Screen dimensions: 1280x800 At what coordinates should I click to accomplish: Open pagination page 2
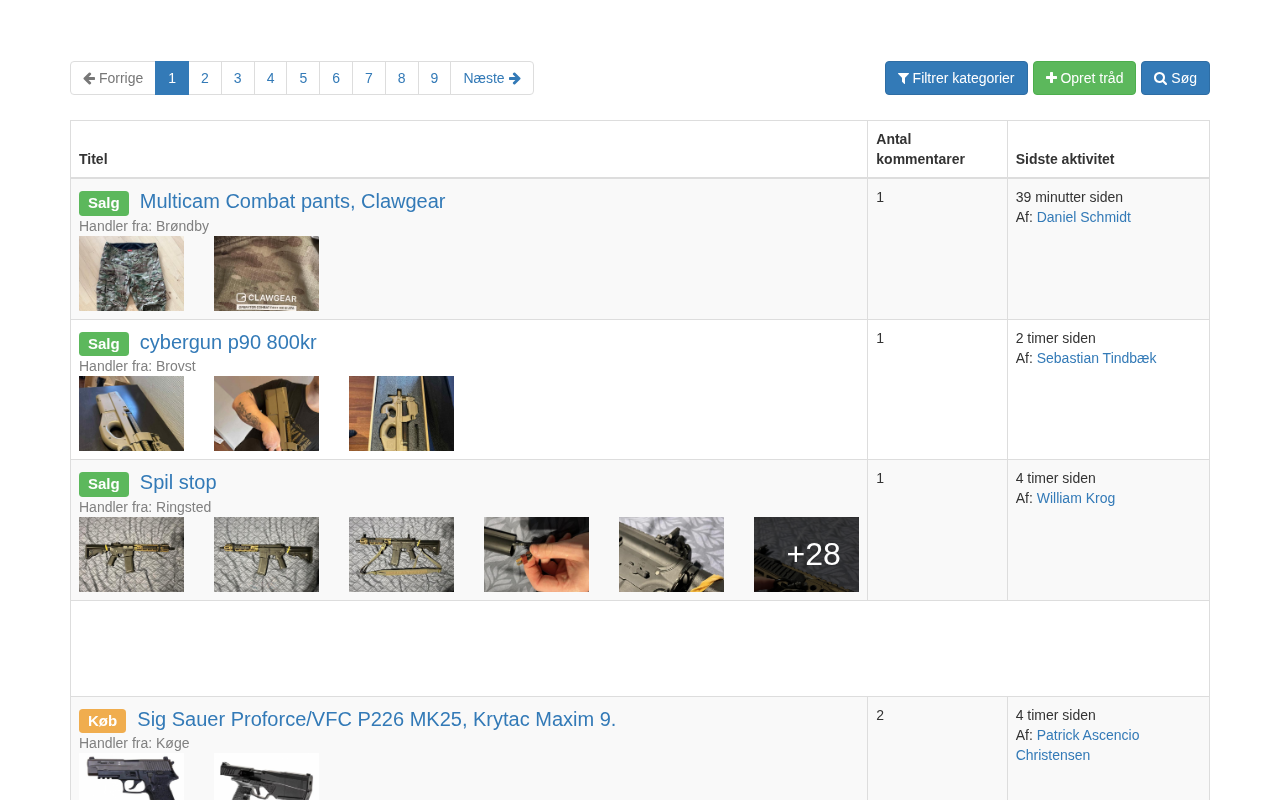pyautogui.click(x=205, y=78)
